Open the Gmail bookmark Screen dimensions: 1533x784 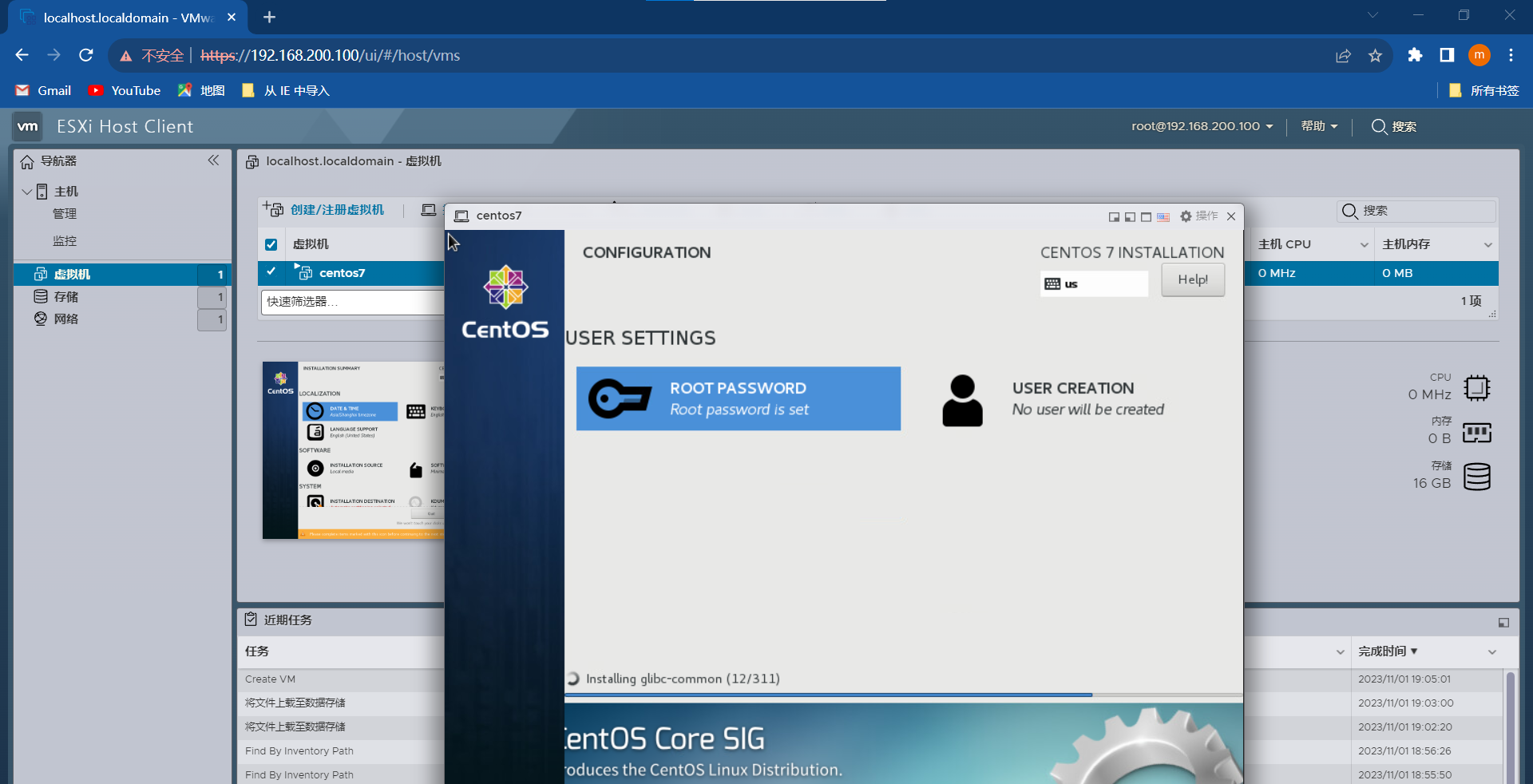(44, 90)
